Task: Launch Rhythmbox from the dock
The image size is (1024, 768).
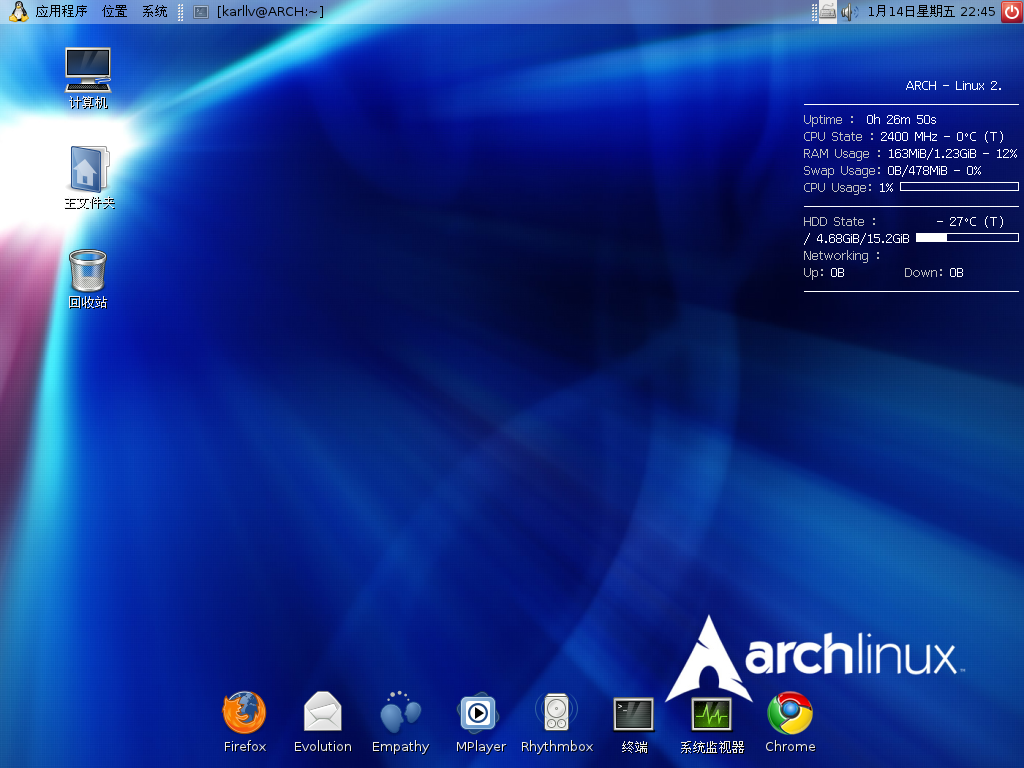Action: coord(557,722)
